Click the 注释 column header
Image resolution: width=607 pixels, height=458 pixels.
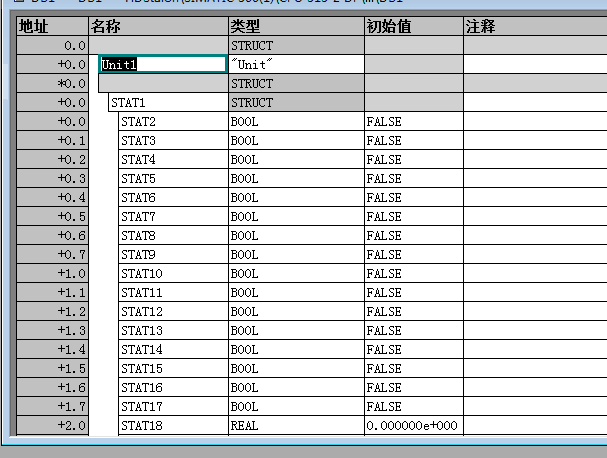(535, 26)
